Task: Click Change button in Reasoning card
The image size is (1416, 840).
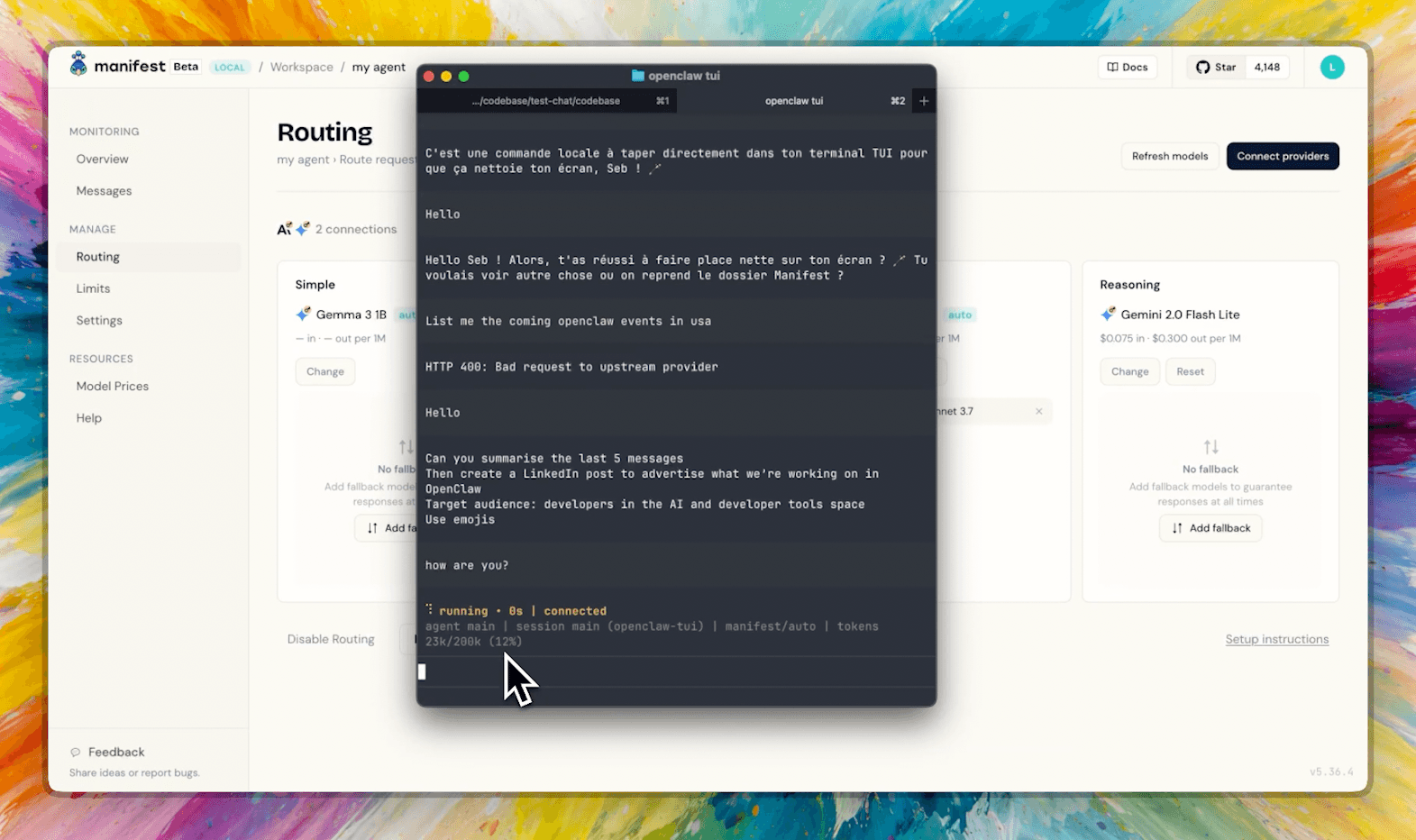Action: (x=1129, y=371)
